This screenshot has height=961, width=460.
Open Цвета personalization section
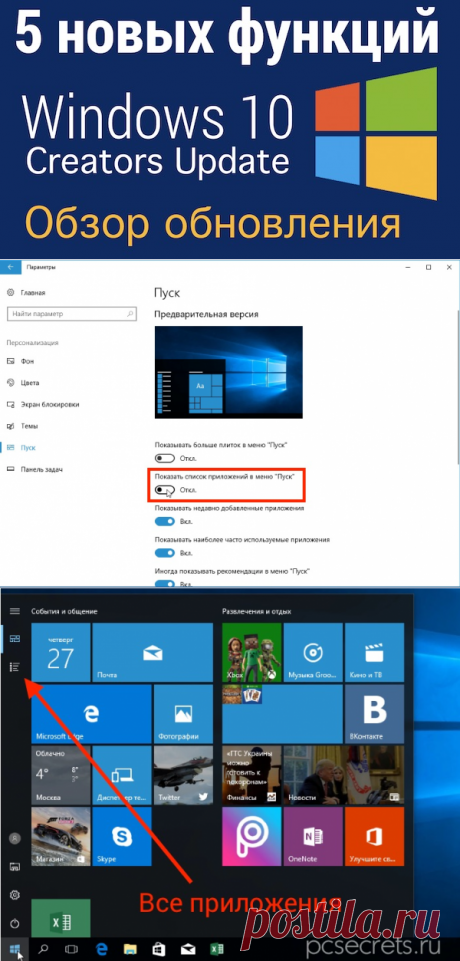click(x=23, y=382)
